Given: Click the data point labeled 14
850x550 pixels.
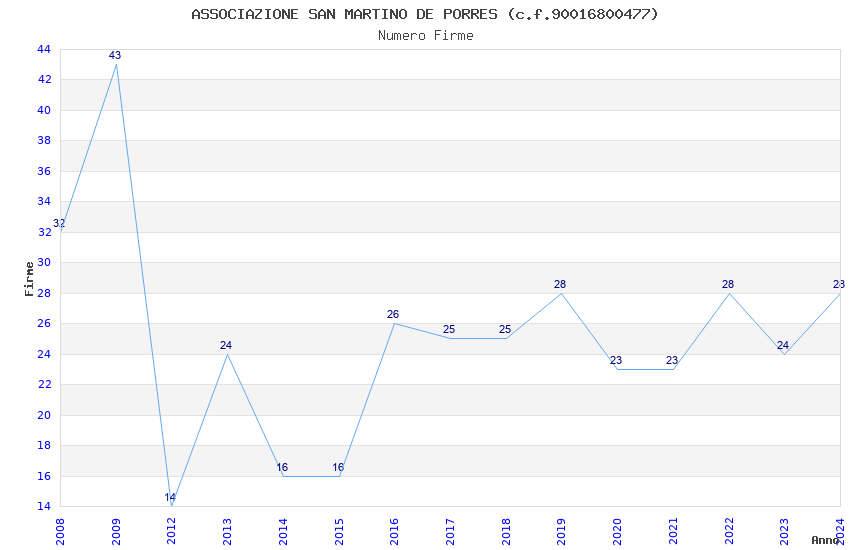Looking at the screenshot, I should (170, 497).
